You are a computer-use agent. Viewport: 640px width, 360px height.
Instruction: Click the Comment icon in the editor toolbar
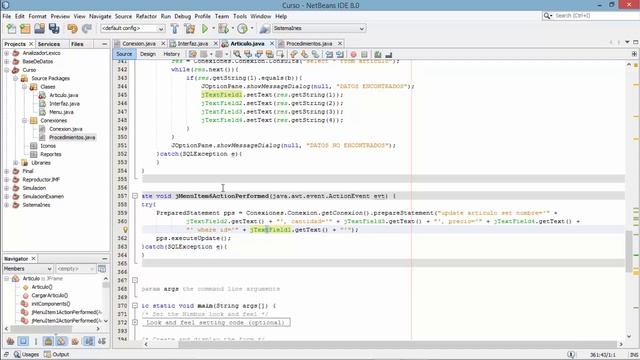(377, 54)
